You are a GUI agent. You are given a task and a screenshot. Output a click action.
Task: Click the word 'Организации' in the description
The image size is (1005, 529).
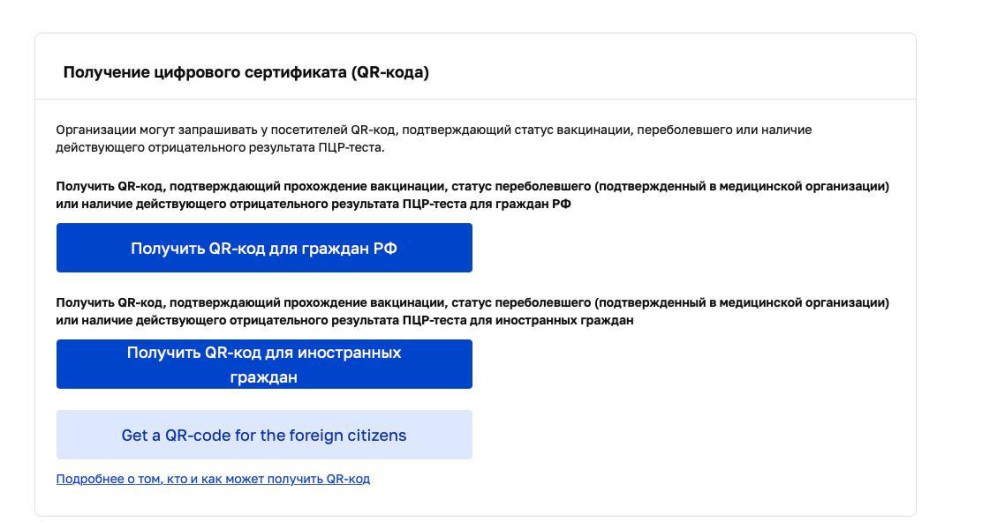click(x=88, y=131)
